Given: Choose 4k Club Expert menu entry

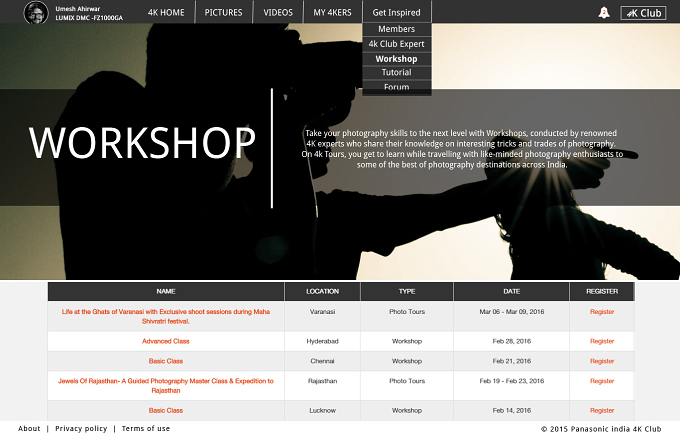Looking at the screenshot, I should 396,44.
